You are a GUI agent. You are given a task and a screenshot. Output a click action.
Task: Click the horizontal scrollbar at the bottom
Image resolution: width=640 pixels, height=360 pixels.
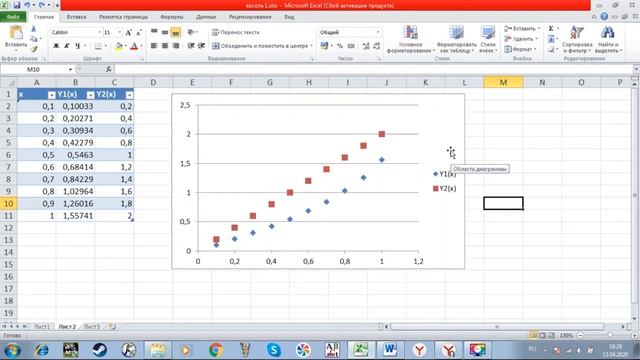(x=497, y=327)
